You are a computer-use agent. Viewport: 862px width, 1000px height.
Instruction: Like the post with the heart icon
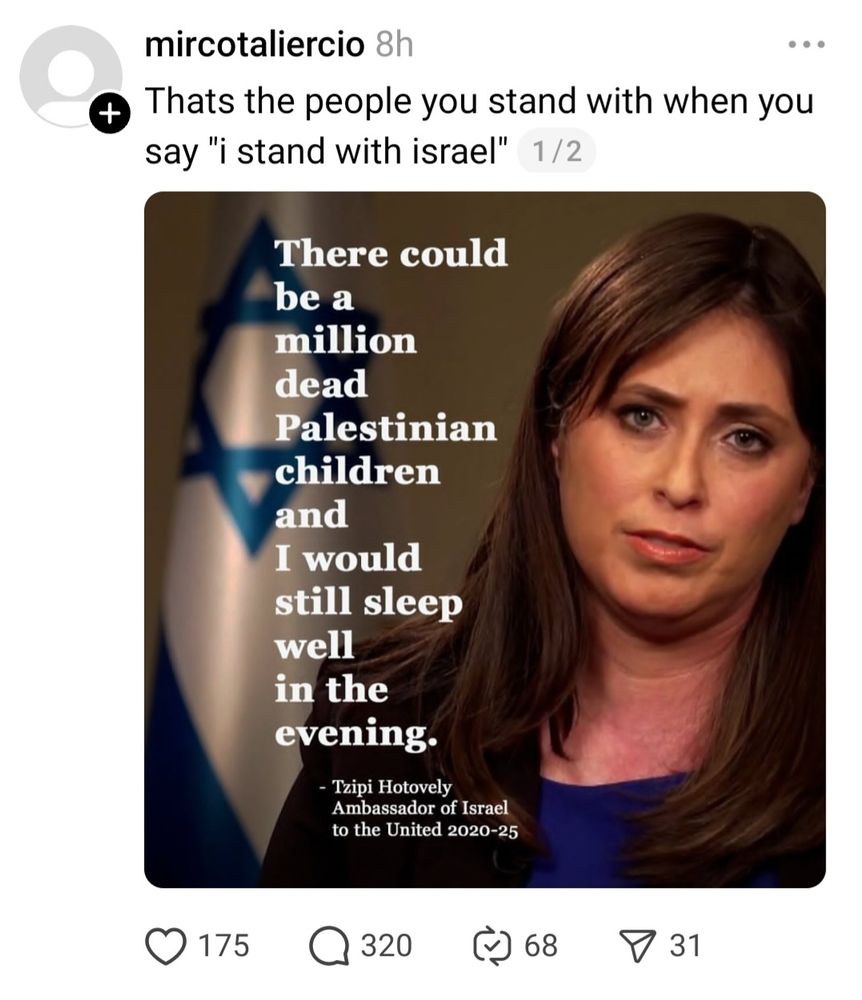click(166, 946)
